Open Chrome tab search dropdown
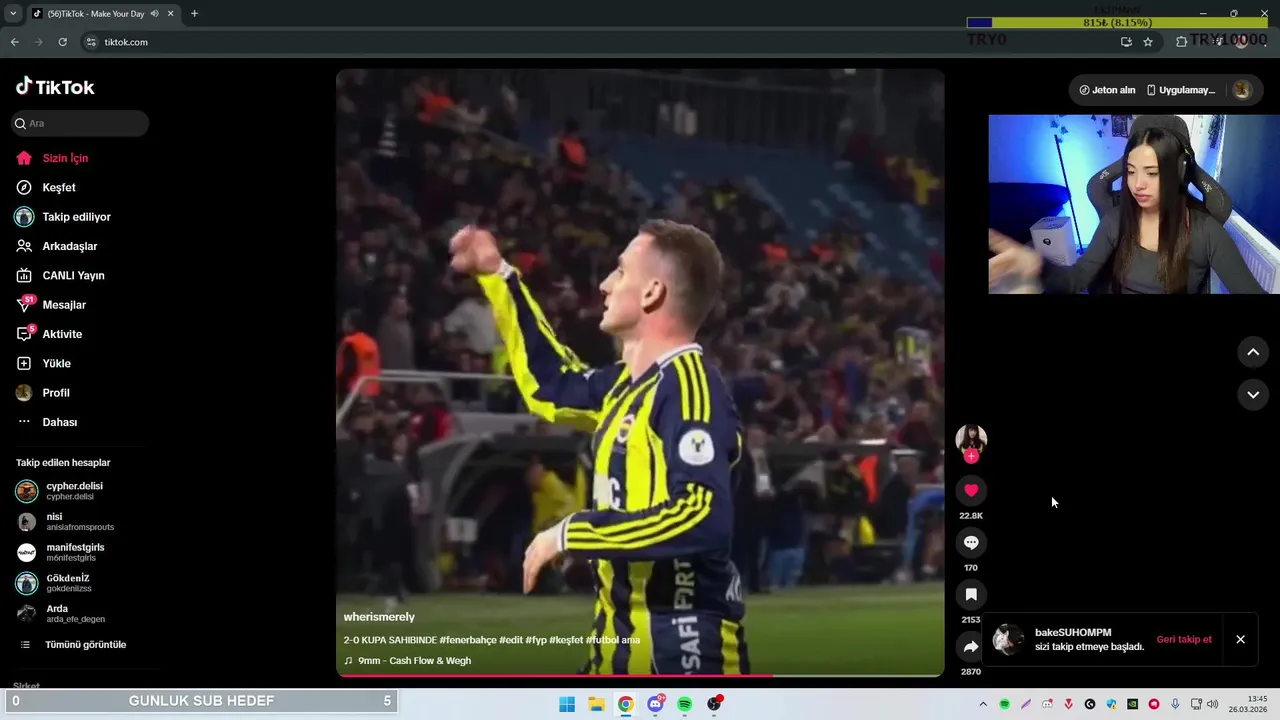Screen dimensions: 1280x720 coord(13,14)
